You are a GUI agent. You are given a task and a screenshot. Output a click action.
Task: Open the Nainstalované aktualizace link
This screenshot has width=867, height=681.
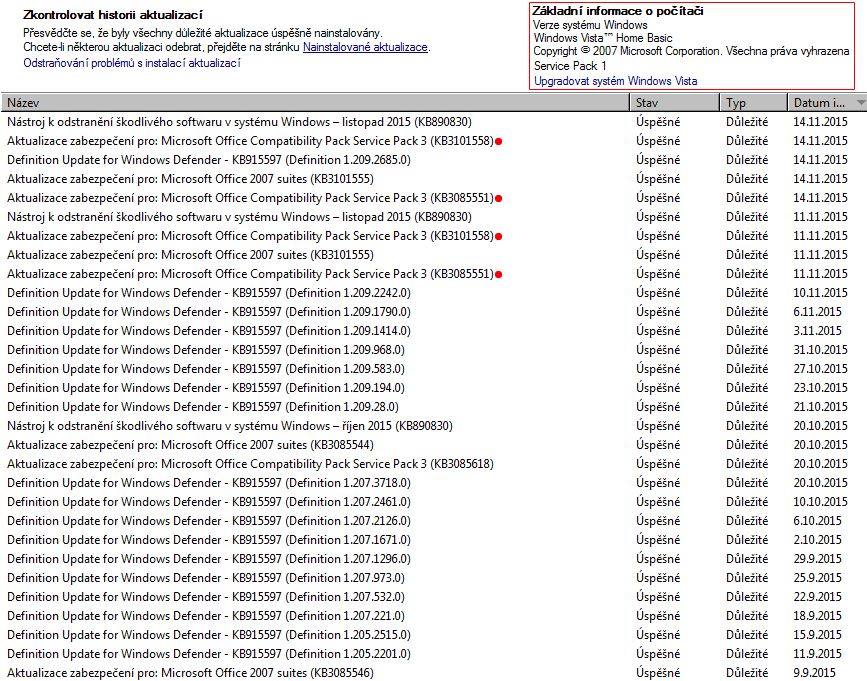pos(365,48)
